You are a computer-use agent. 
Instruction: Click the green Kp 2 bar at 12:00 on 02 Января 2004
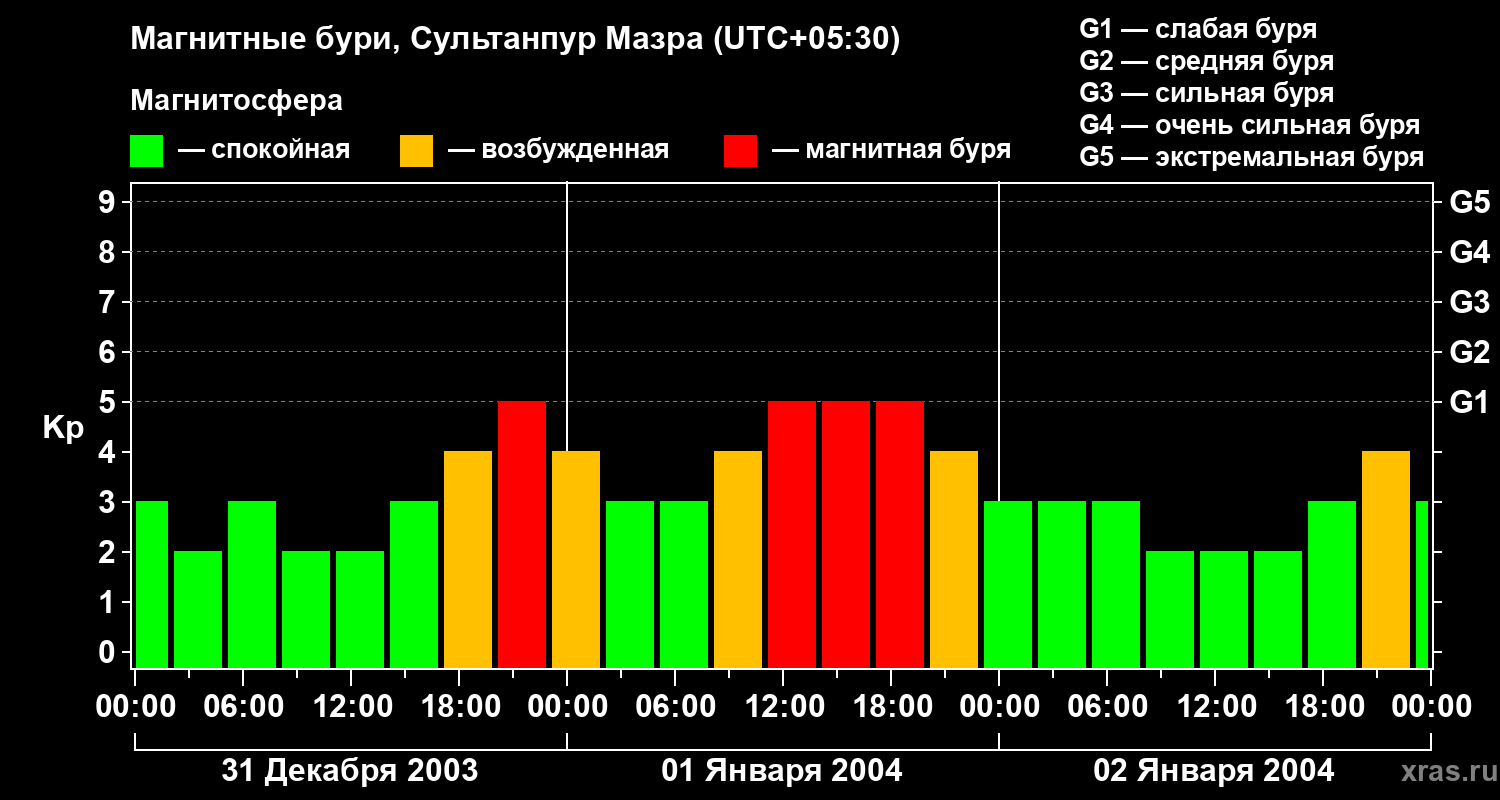pos(1224,610)
